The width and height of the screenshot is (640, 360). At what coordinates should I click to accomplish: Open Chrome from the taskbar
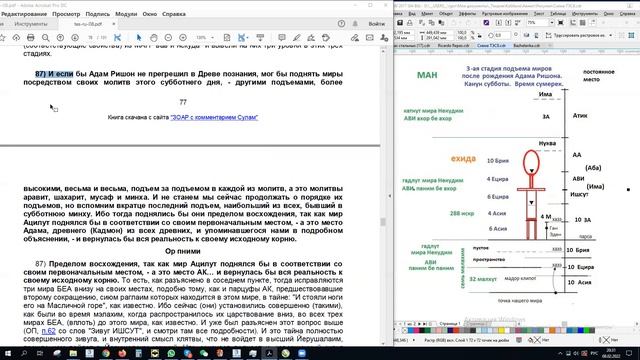point(106,353)
